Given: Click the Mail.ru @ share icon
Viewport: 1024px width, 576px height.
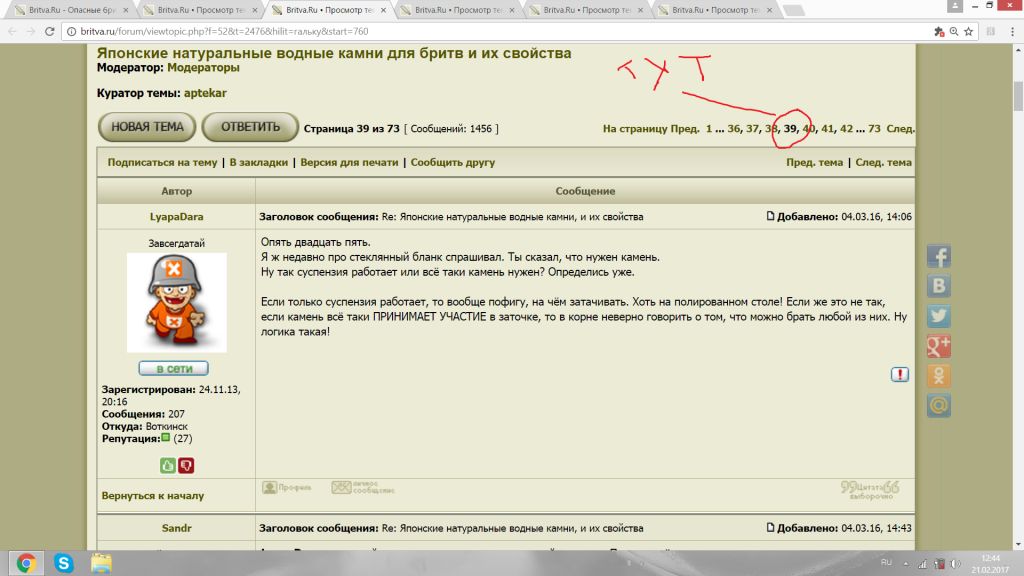Looking at the screenshot, I should pos(939,406).
